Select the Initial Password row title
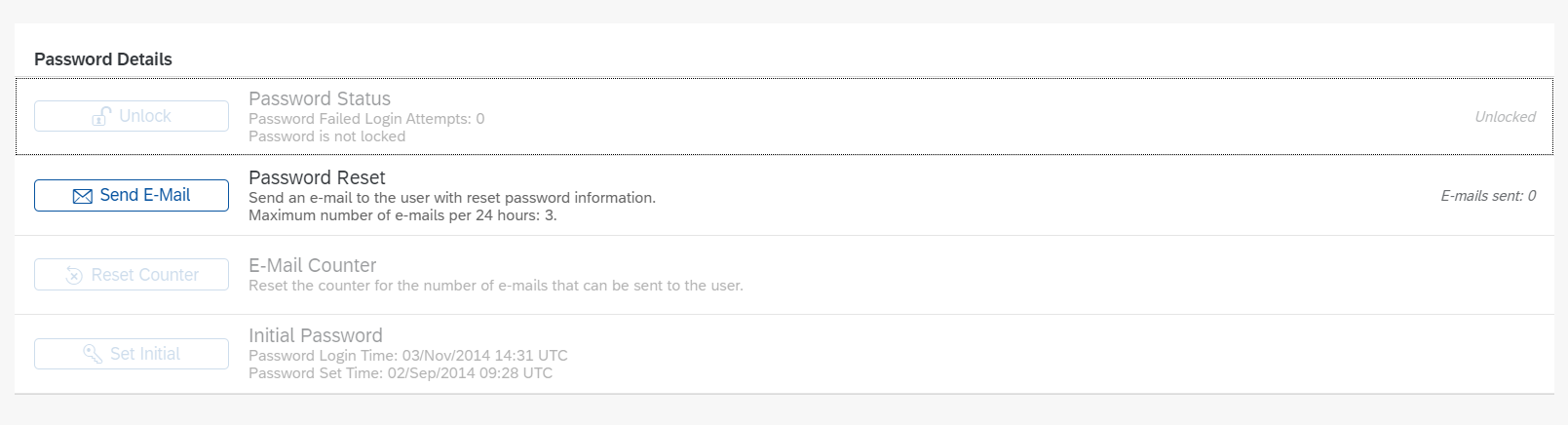1568x425 pixels. click(316, 335)
